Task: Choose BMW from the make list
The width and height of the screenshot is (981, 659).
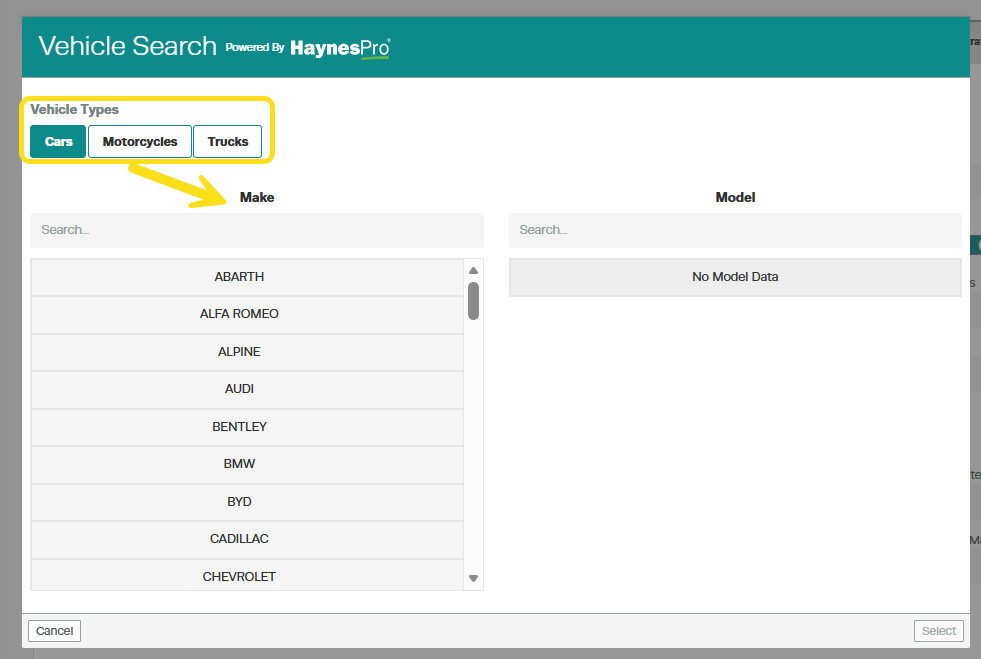Action: pyautogui.click(x=247, y=464)
